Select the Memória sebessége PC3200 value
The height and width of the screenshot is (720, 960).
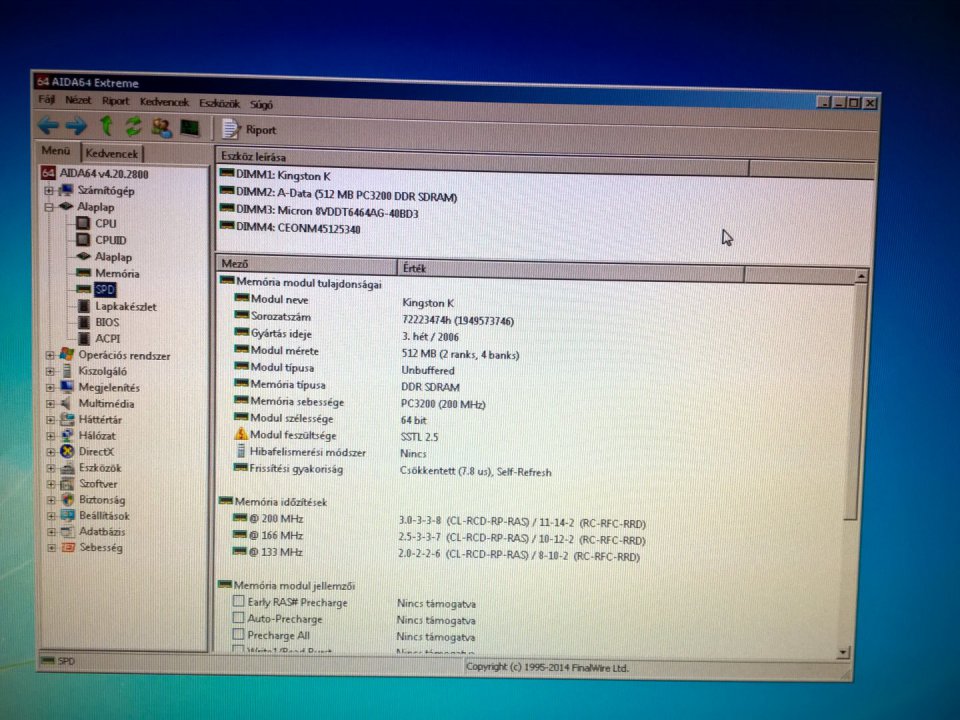pyautogui.click(x=443, y=404)
